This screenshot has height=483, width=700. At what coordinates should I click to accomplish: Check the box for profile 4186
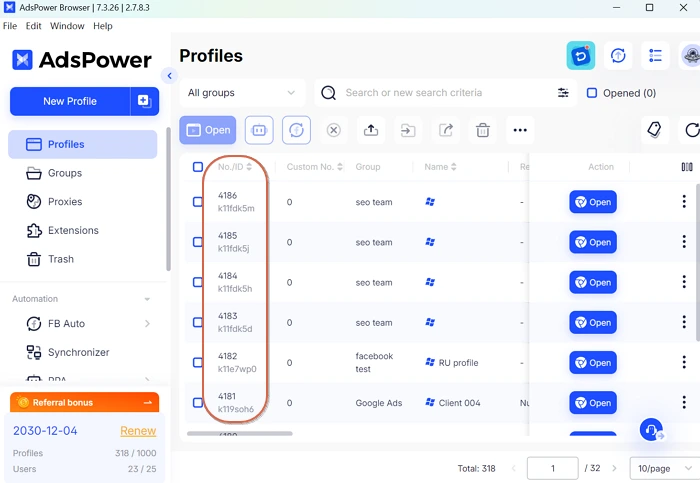[198, 202]
